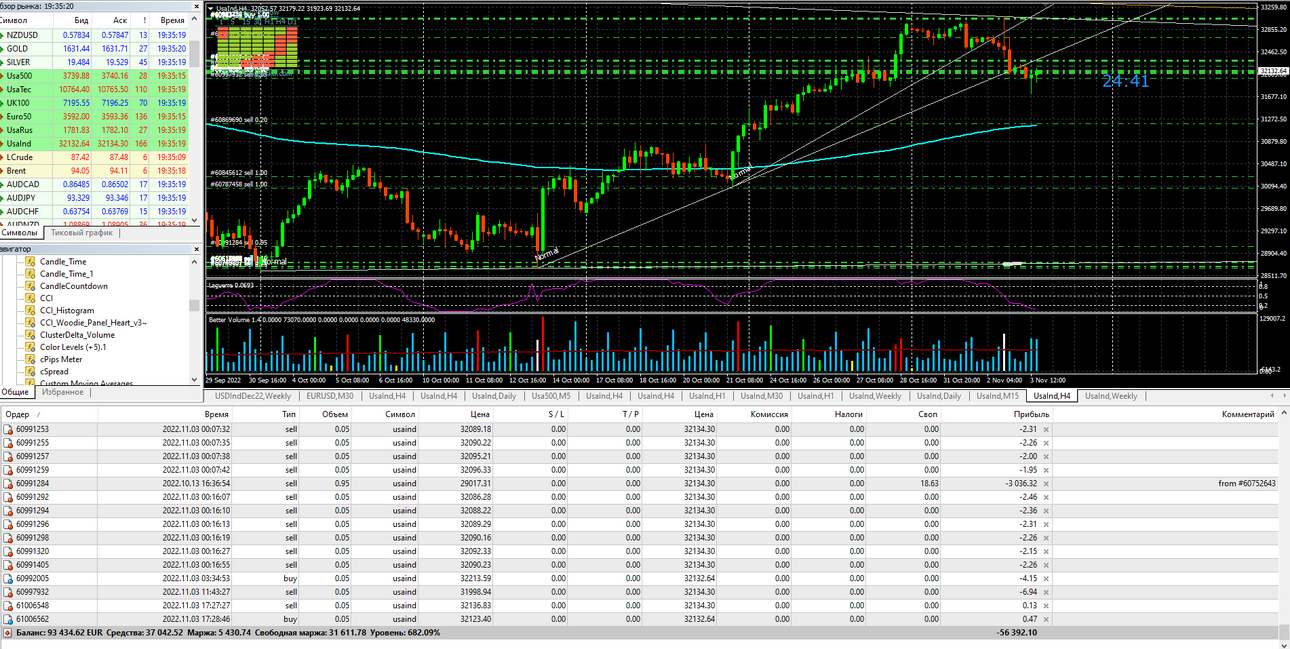Close order 60991255 with its × icon

[x=1046, y=443]
